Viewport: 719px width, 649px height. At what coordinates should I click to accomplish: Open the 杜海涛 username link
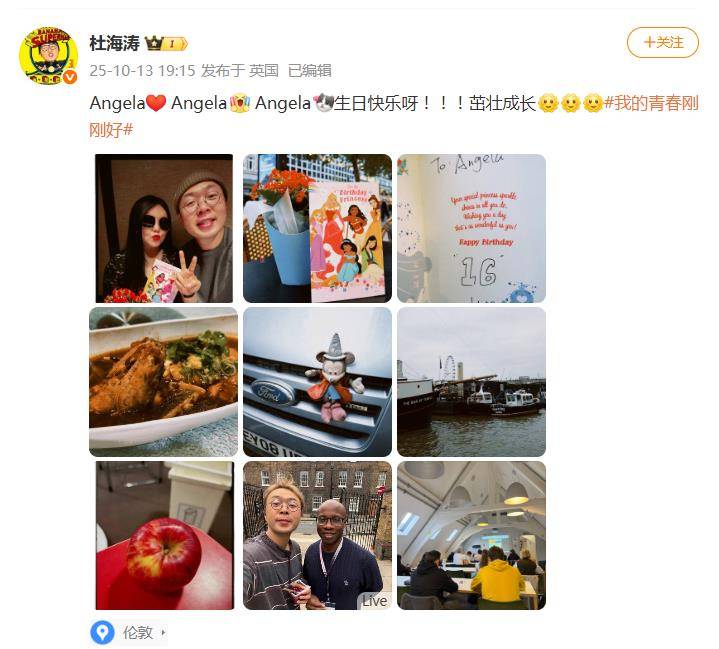click(114, 44)
